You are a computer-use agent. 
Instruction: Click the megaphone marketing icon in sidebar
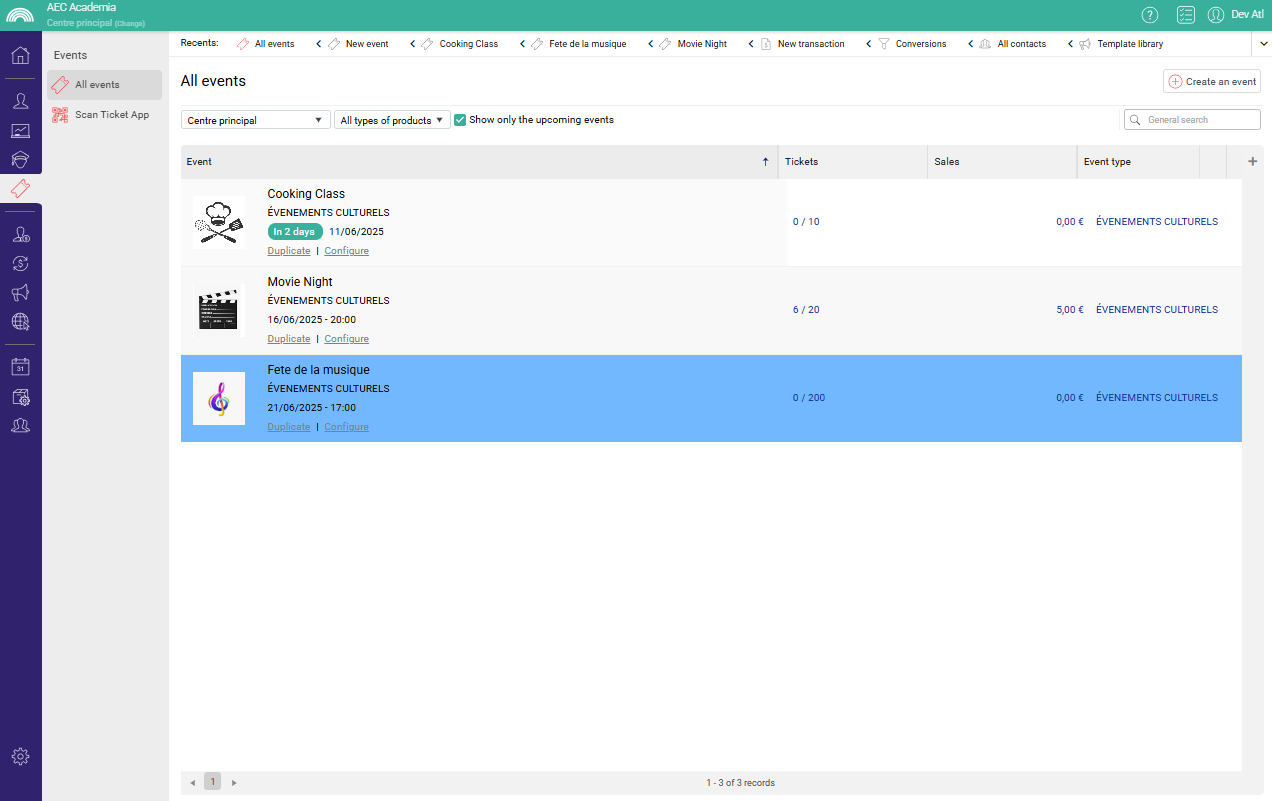click(x=20, y=292)
